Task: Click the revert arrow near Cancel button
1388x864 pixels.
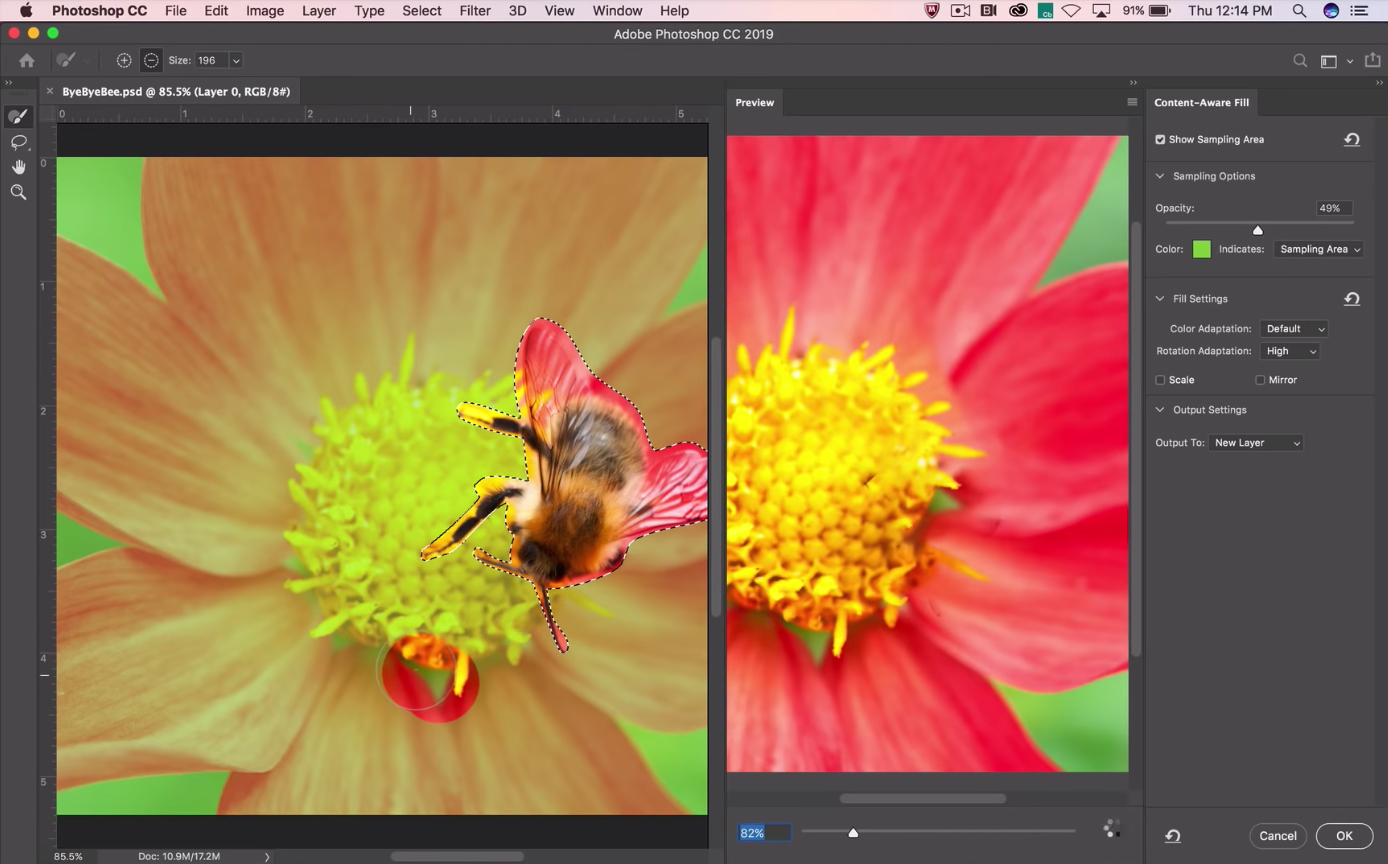Action: point(1172,836)
